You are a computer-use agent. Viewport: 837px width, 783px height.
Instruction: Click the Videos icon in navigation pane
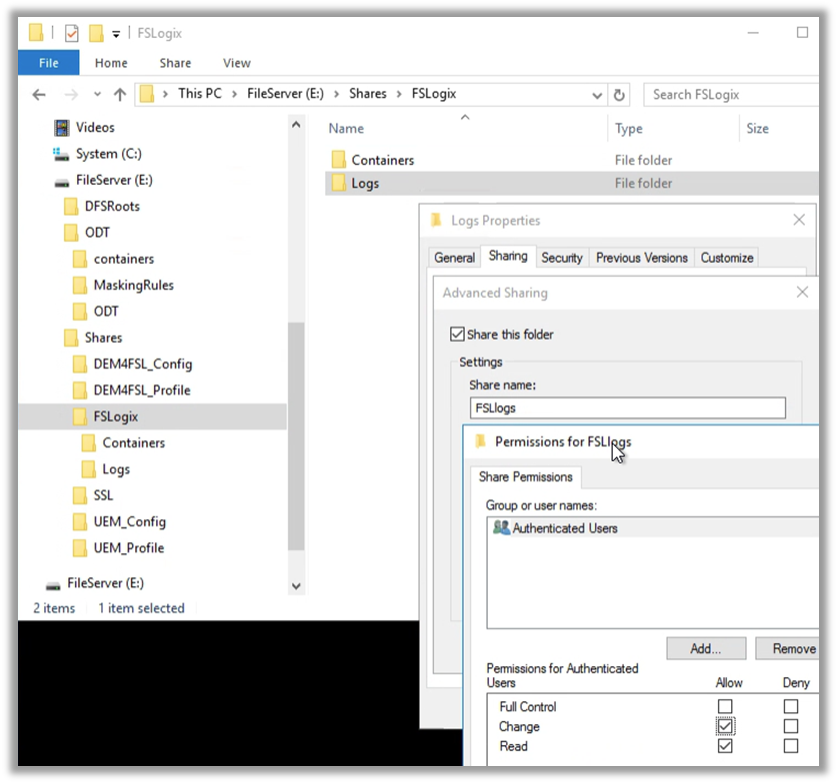[62, 128]
